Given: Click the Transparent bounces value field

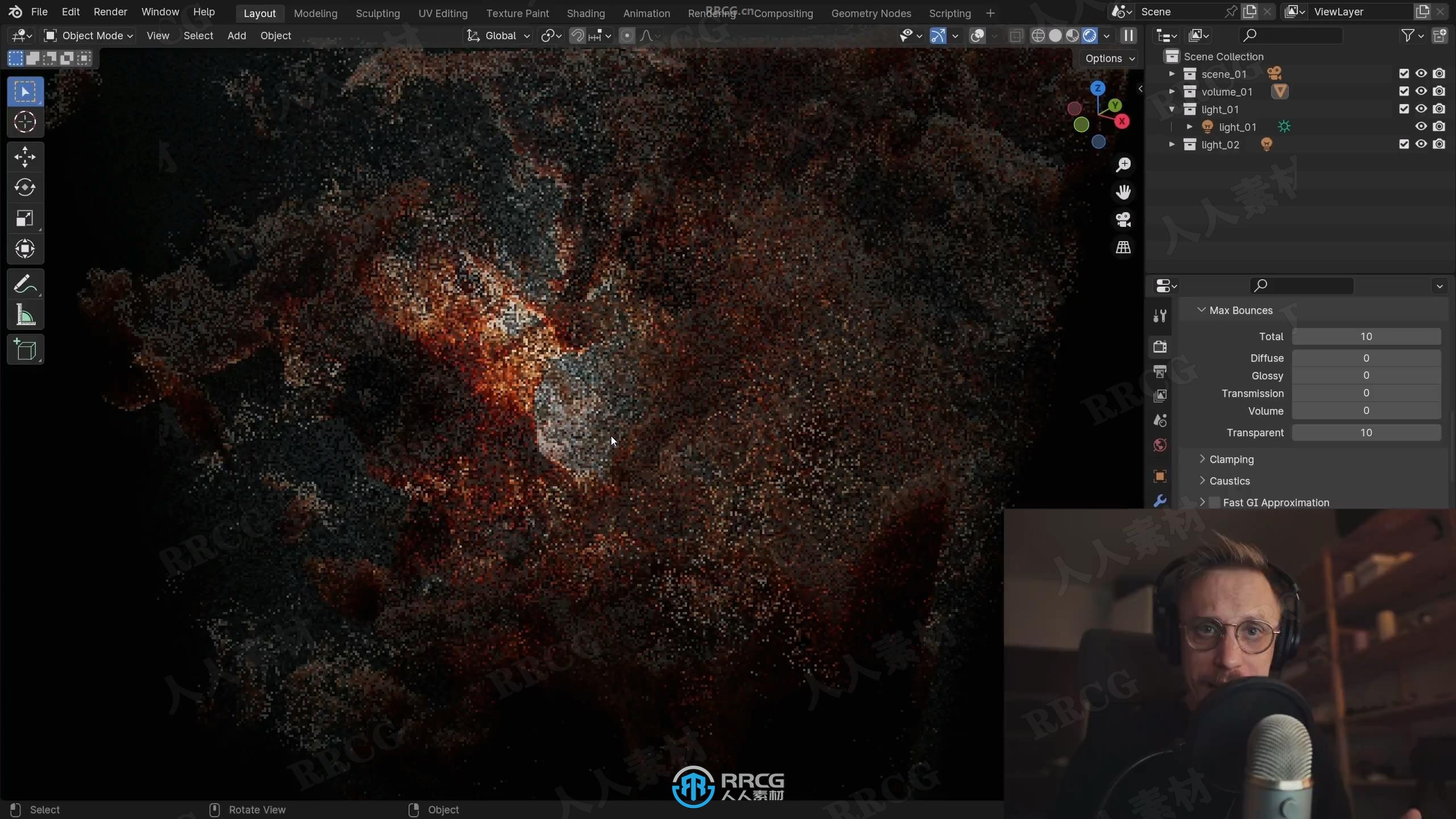Looking at the screenshot, I should coord(1366,433).
